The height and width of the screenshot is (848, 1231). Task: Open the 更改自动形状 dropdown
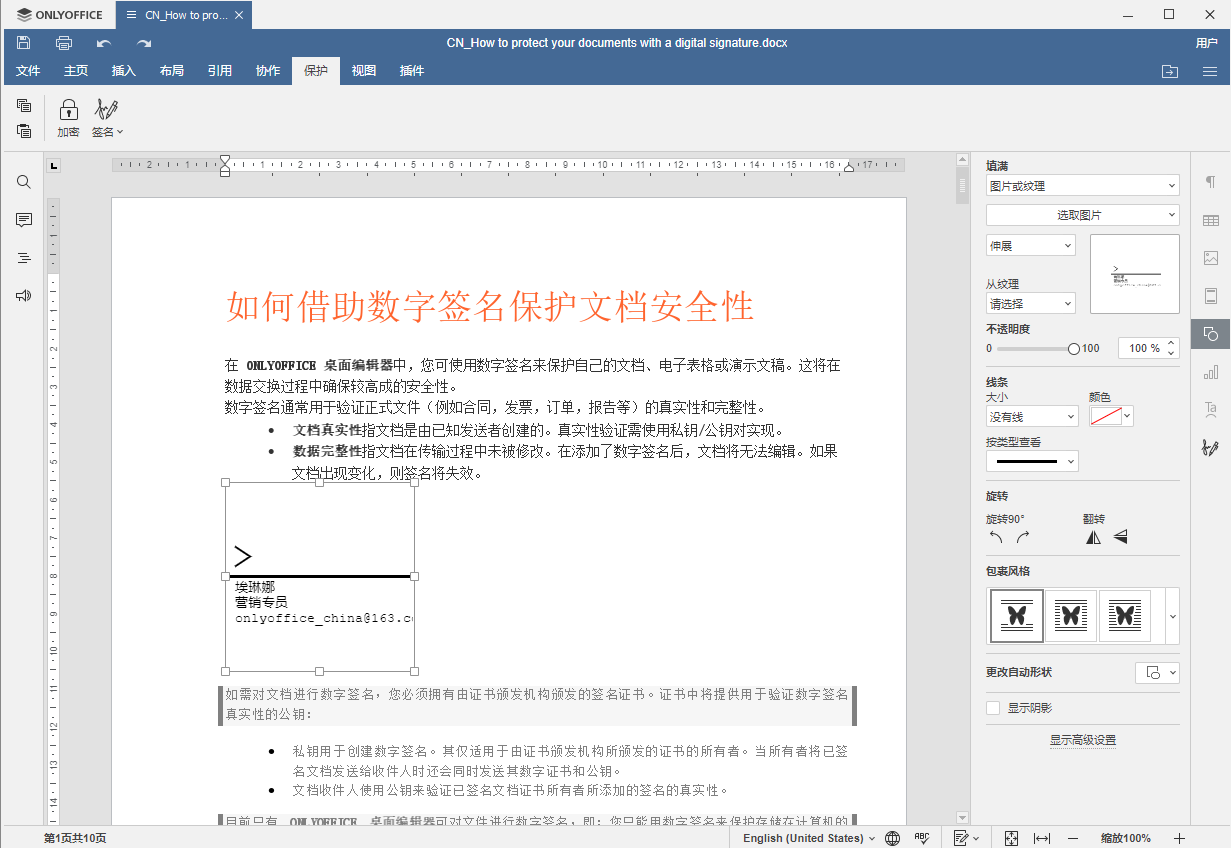[x=1158, y=672]
